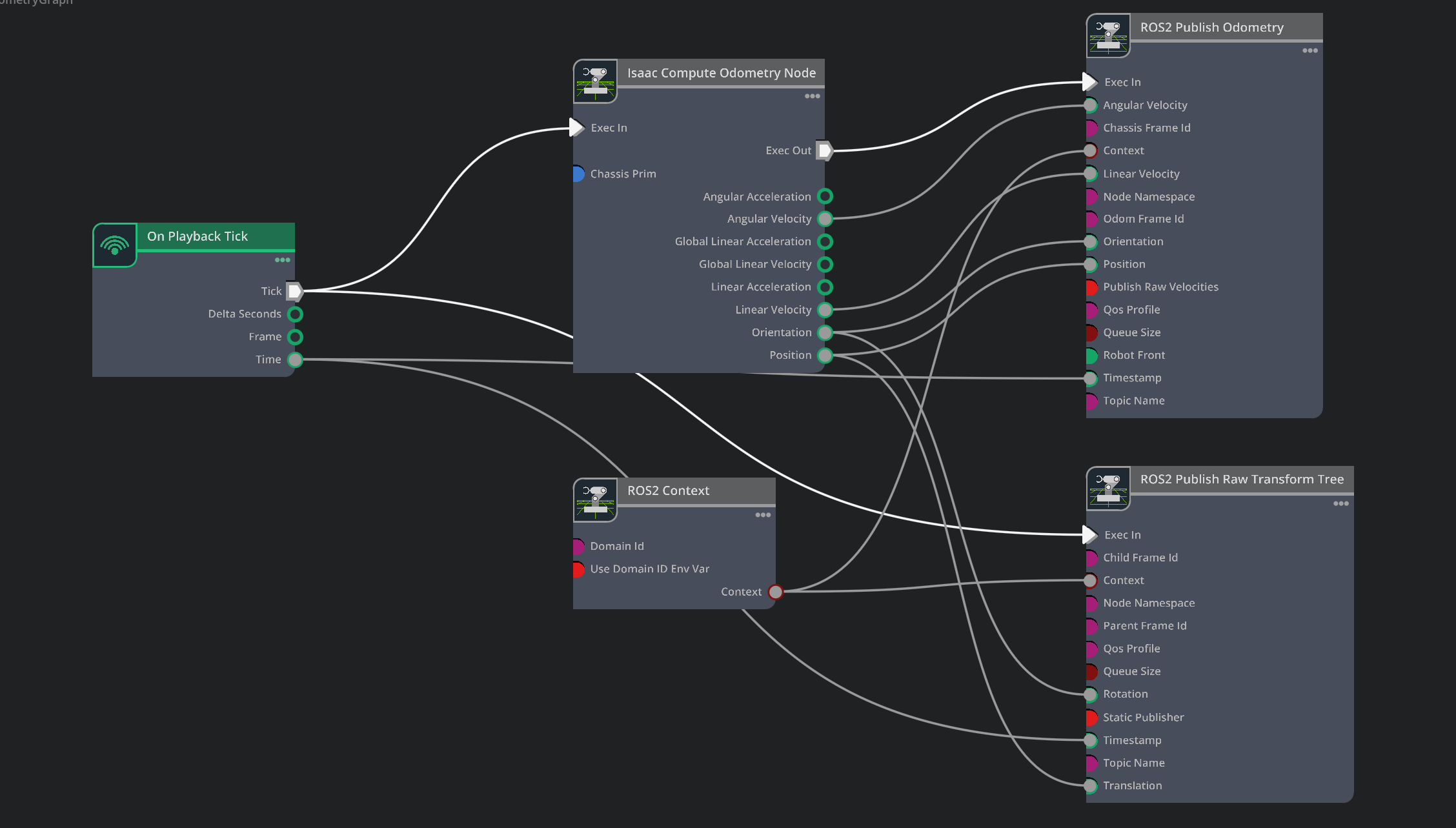Click the Global Linear Velocity output pin
This screenshot has width=1456, height=828.
pyautogui.click(x=825, y=265)
